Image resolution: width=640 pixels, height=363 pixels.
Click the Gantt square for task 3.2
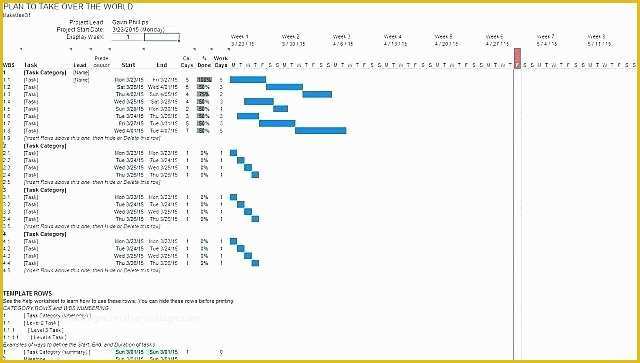(241, 205)
